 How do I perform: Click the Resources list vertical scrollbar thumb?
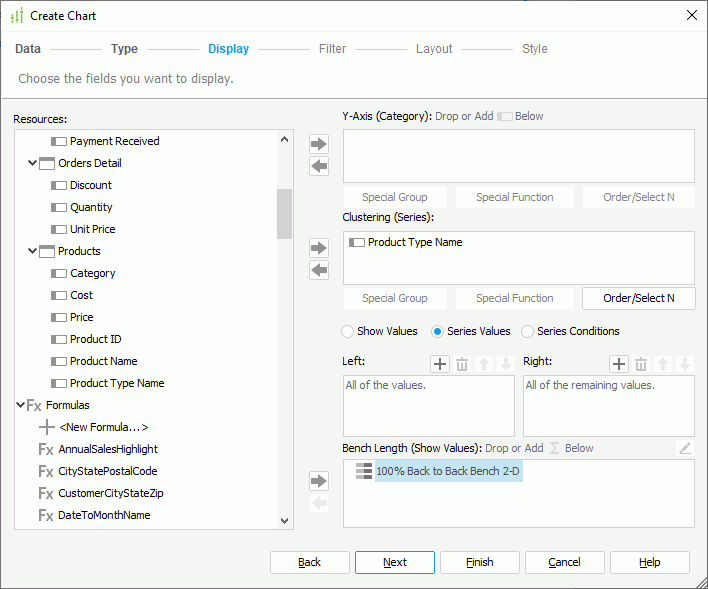[x=285, y=213]
